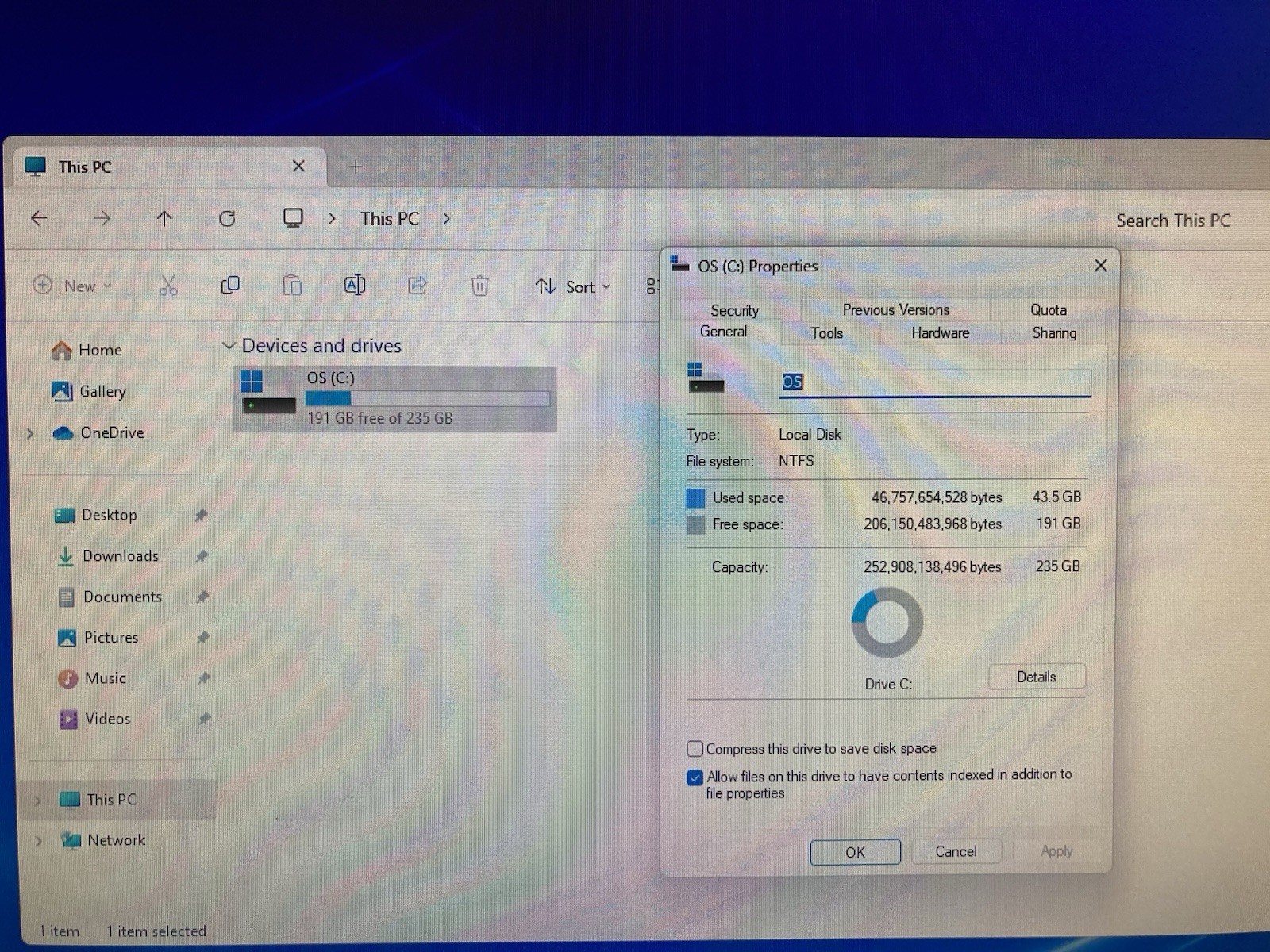Click the Paste clipboard icon
The width and height of the screenshot is (1270, 952).
pyautogui.click(x=292, y=285)
